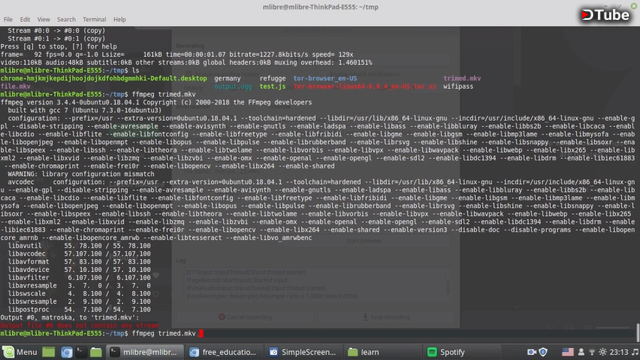Click the 23:13 clock in panel
The image size is (640, 360).
point(619,352)
